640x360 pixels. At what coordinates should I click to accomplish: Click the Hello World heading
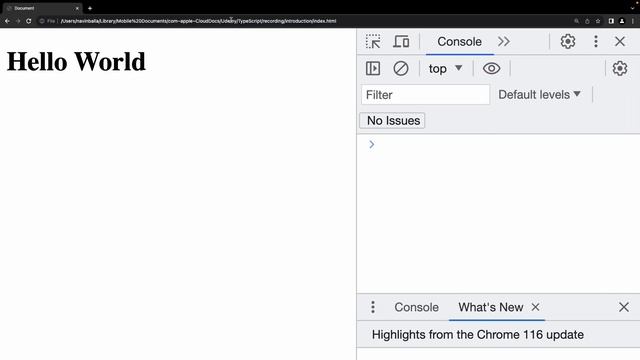76,62
